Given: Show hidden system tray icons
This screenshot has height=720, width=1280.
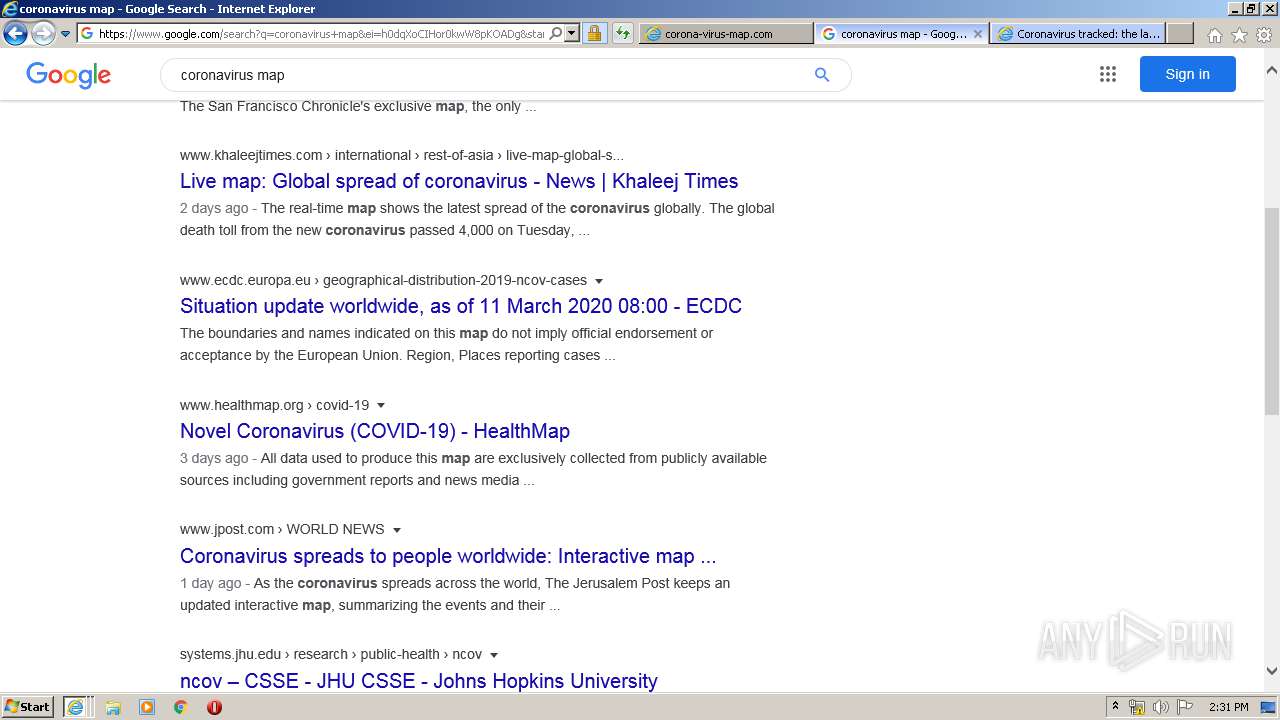Looking at the screenshot, I should click(1115, 707).
